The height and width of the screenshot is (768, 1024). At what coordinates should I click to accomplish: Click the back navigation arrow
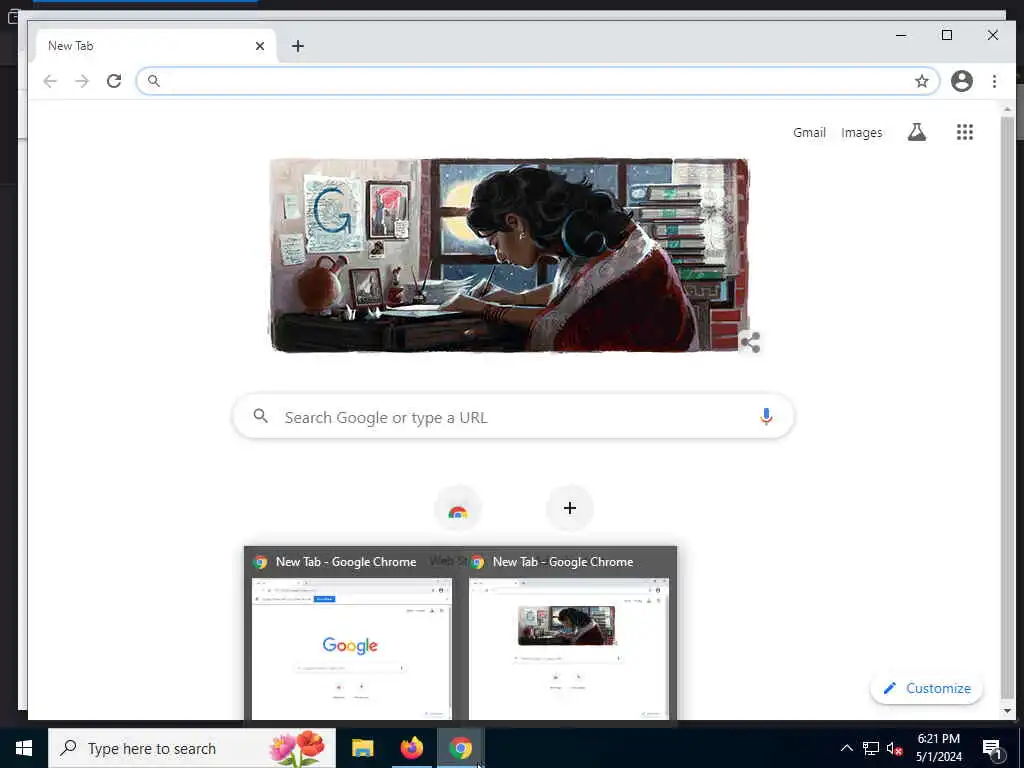50,81
